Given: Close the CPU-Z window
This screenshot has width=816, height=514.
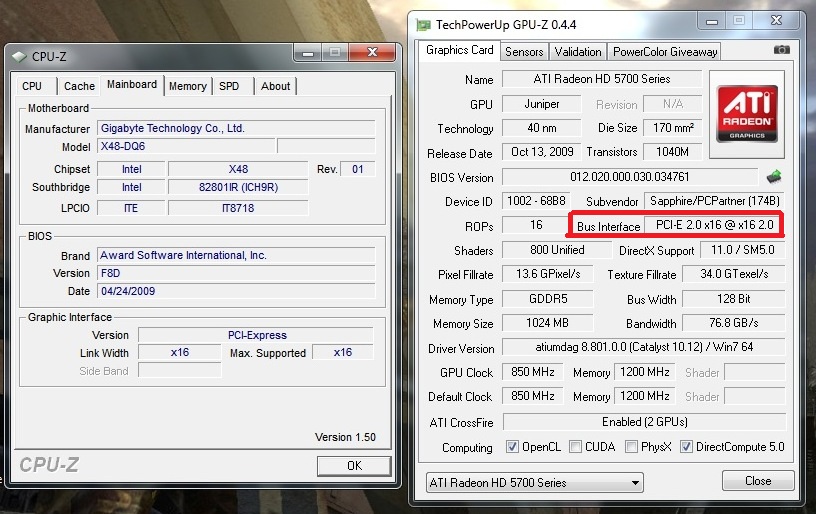Looking at the screenshot, I should point(372,53).
